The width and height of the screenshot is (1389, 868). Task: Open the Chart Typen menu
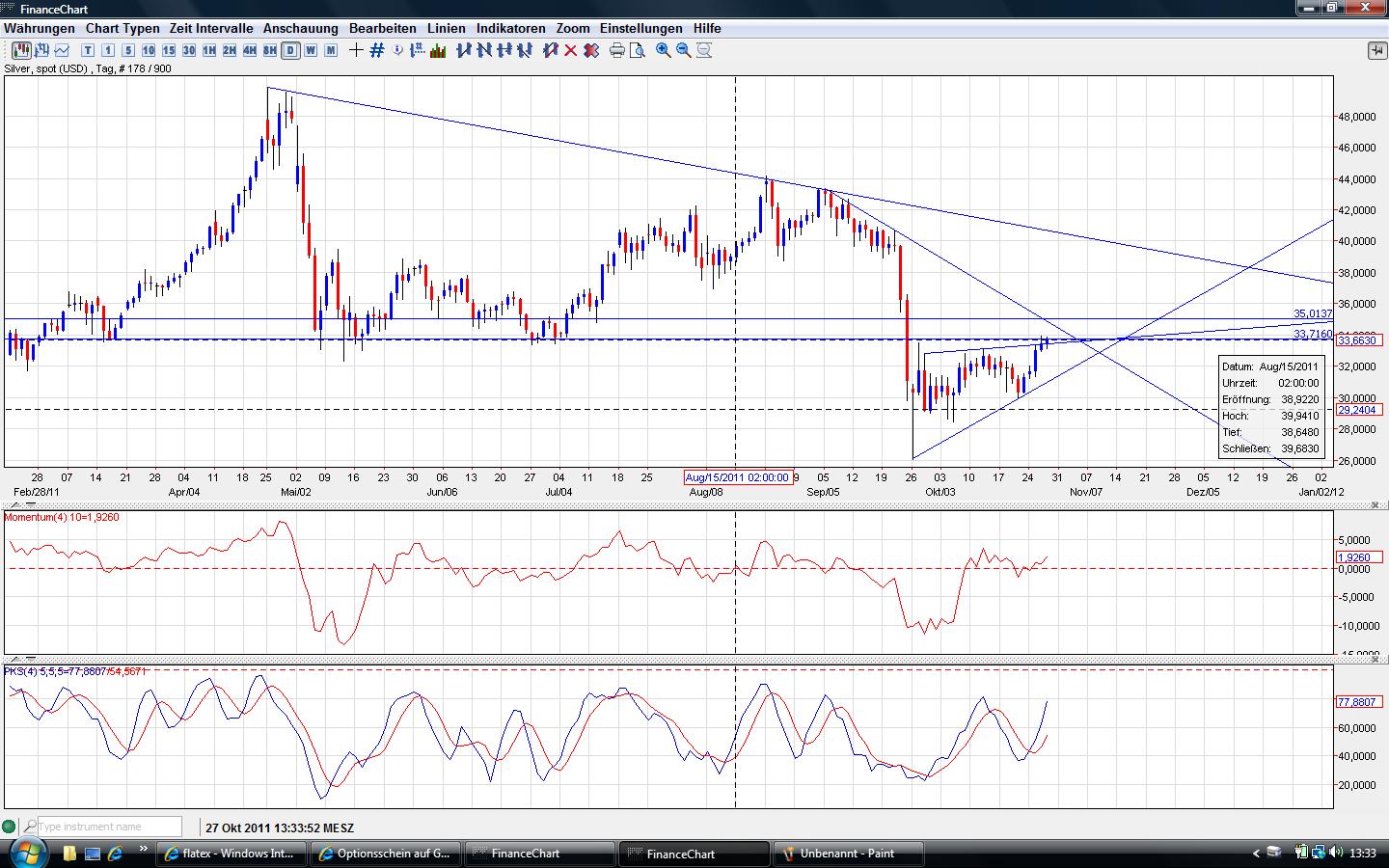tap(123, 29)
